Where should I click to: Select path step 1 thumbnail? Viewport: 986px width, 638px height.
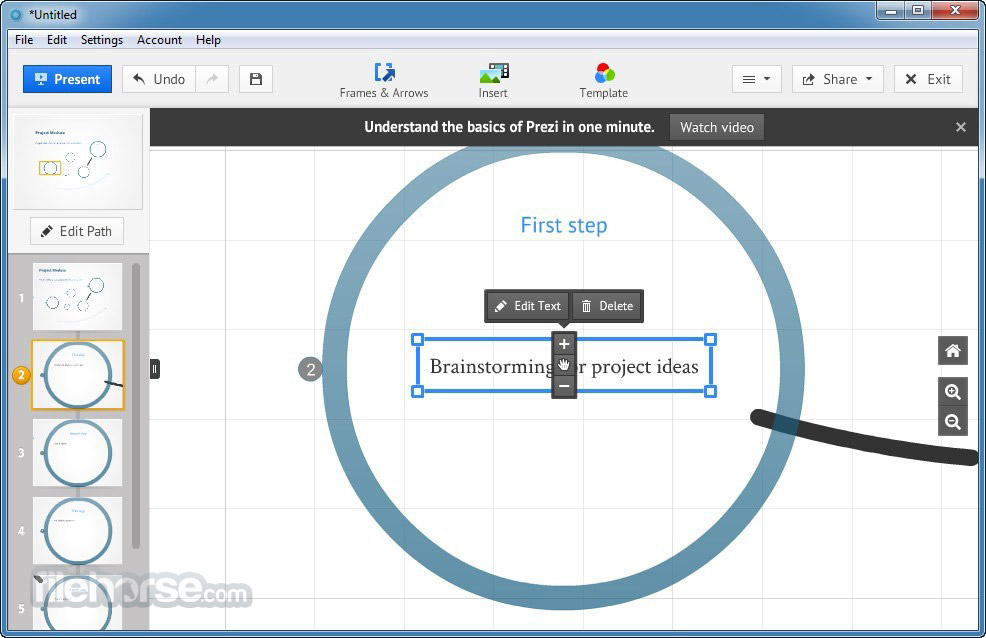pos(77,297)
